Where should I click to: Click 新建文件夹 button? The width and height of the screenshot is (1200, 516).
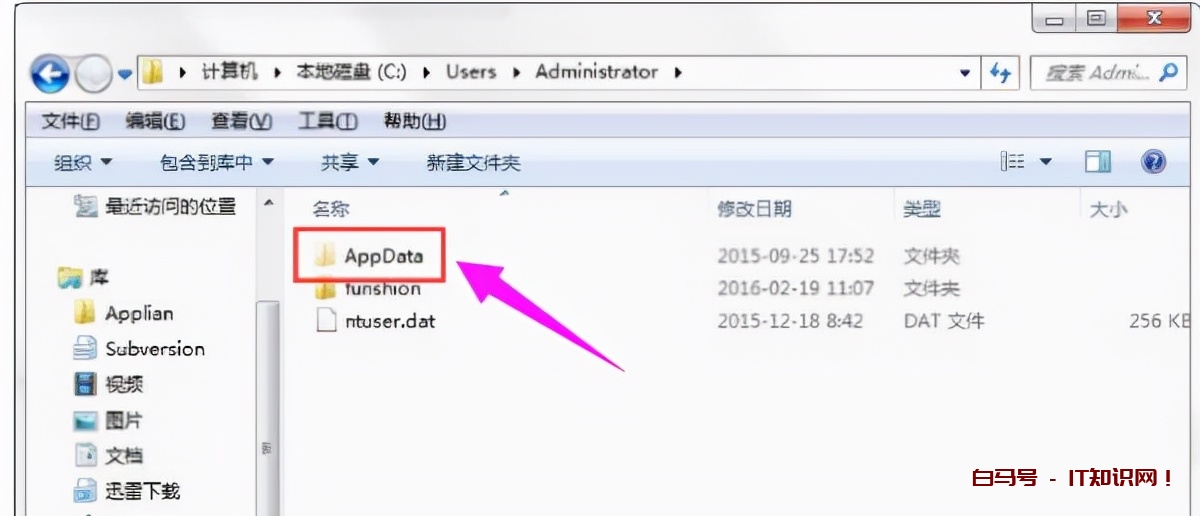[x=473, y=162]
